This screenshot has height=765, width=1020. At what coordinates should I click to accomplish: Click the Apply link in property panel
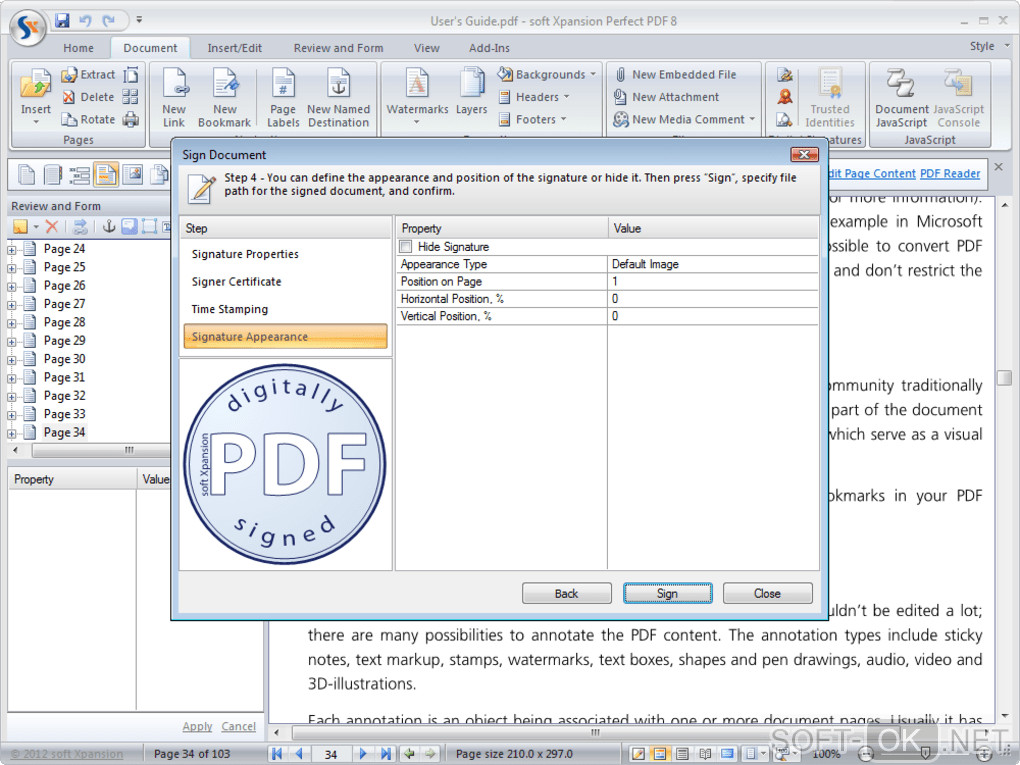(x=197, y=726)
